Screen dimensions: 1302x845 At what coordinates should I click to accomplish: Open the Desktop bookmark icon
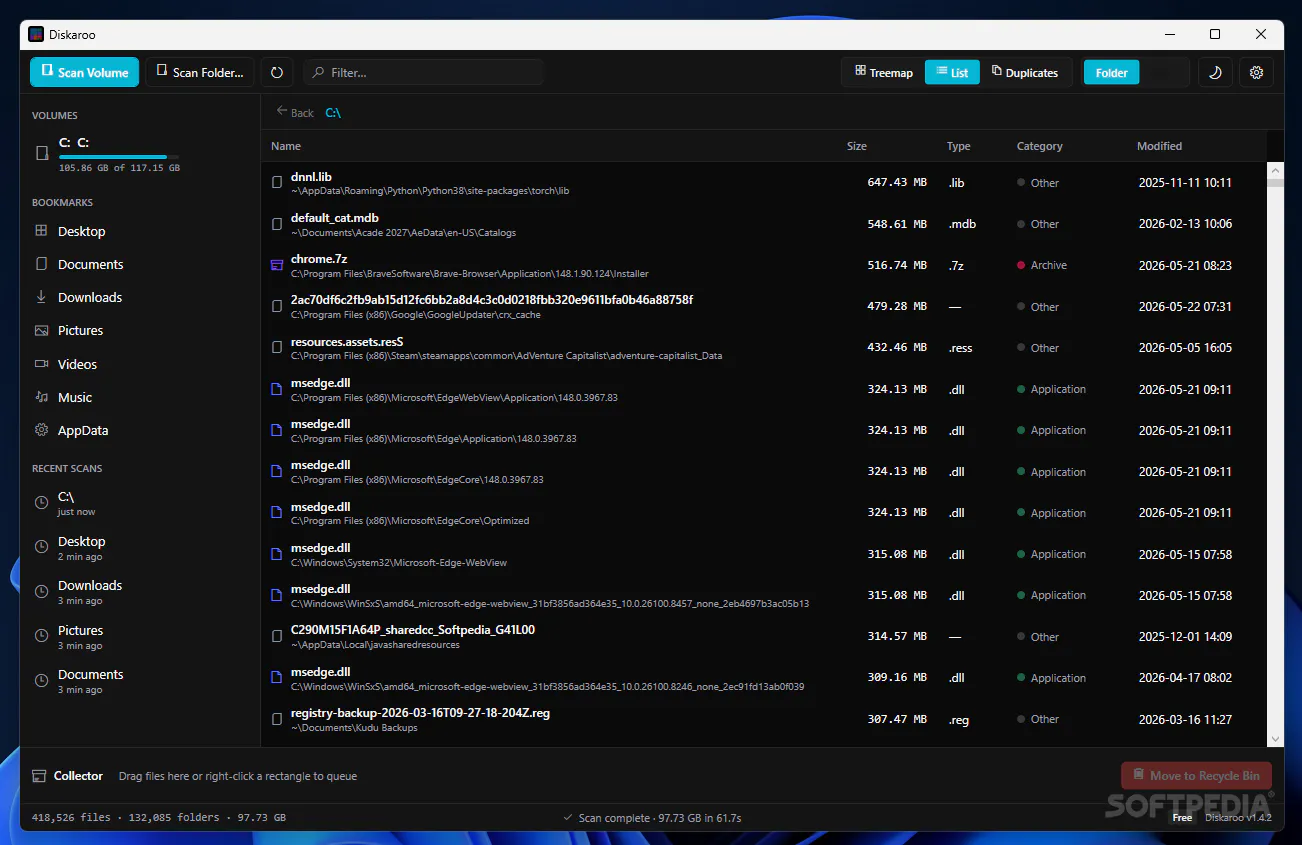click(x=41, y=231)
